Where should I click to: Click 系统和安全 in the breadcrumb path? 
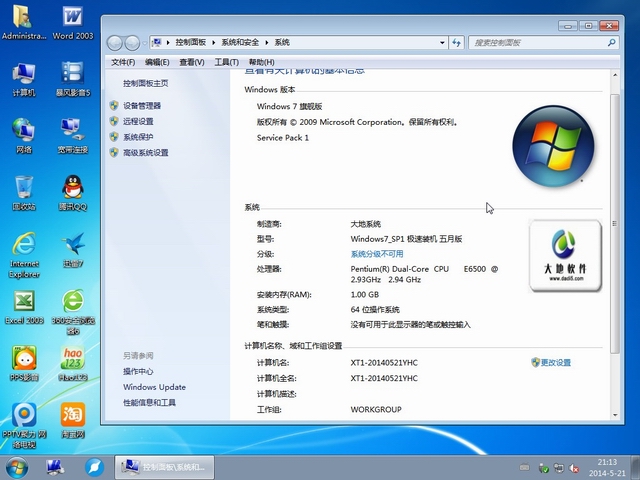(240, 42)
